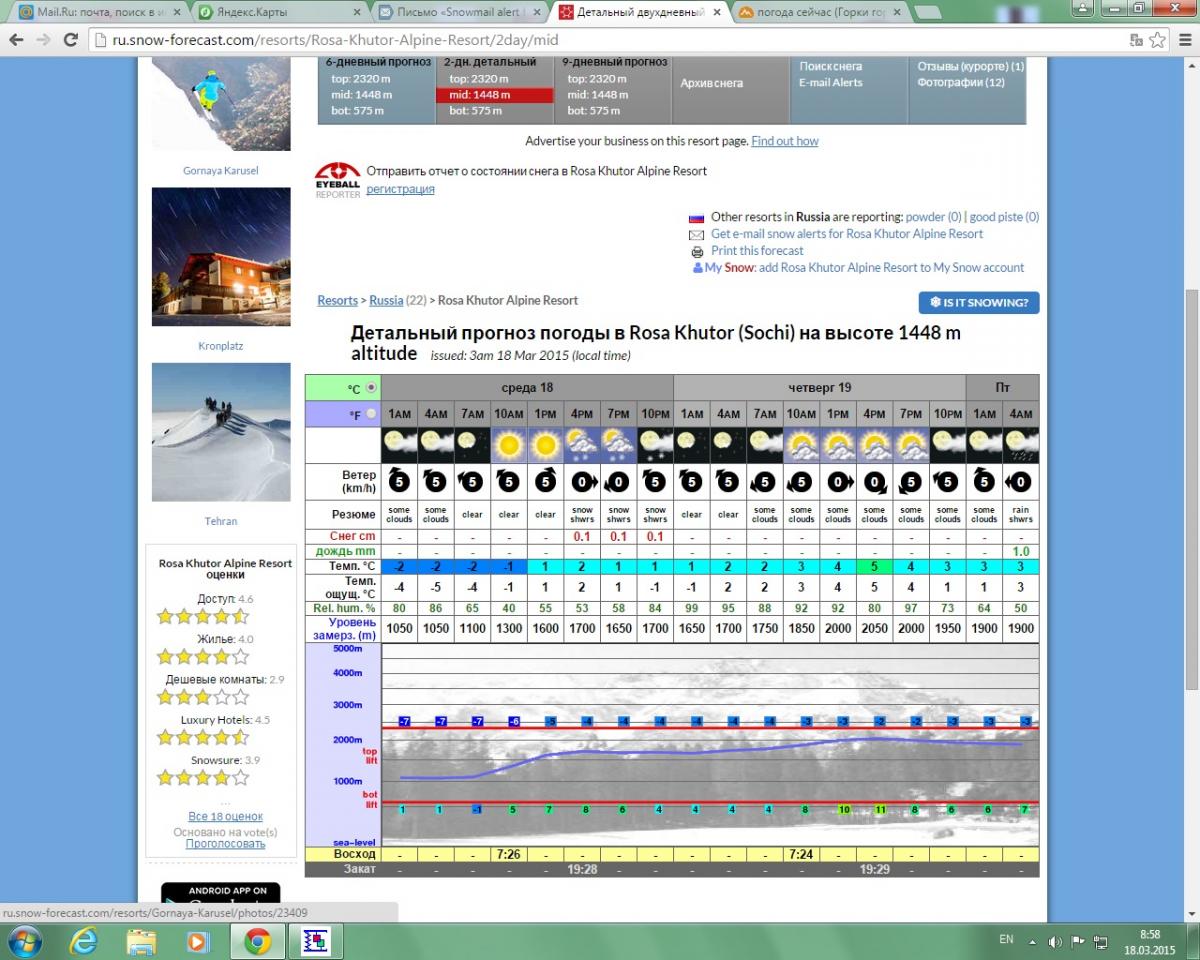Select the °C temperature unit

[371, 387]
